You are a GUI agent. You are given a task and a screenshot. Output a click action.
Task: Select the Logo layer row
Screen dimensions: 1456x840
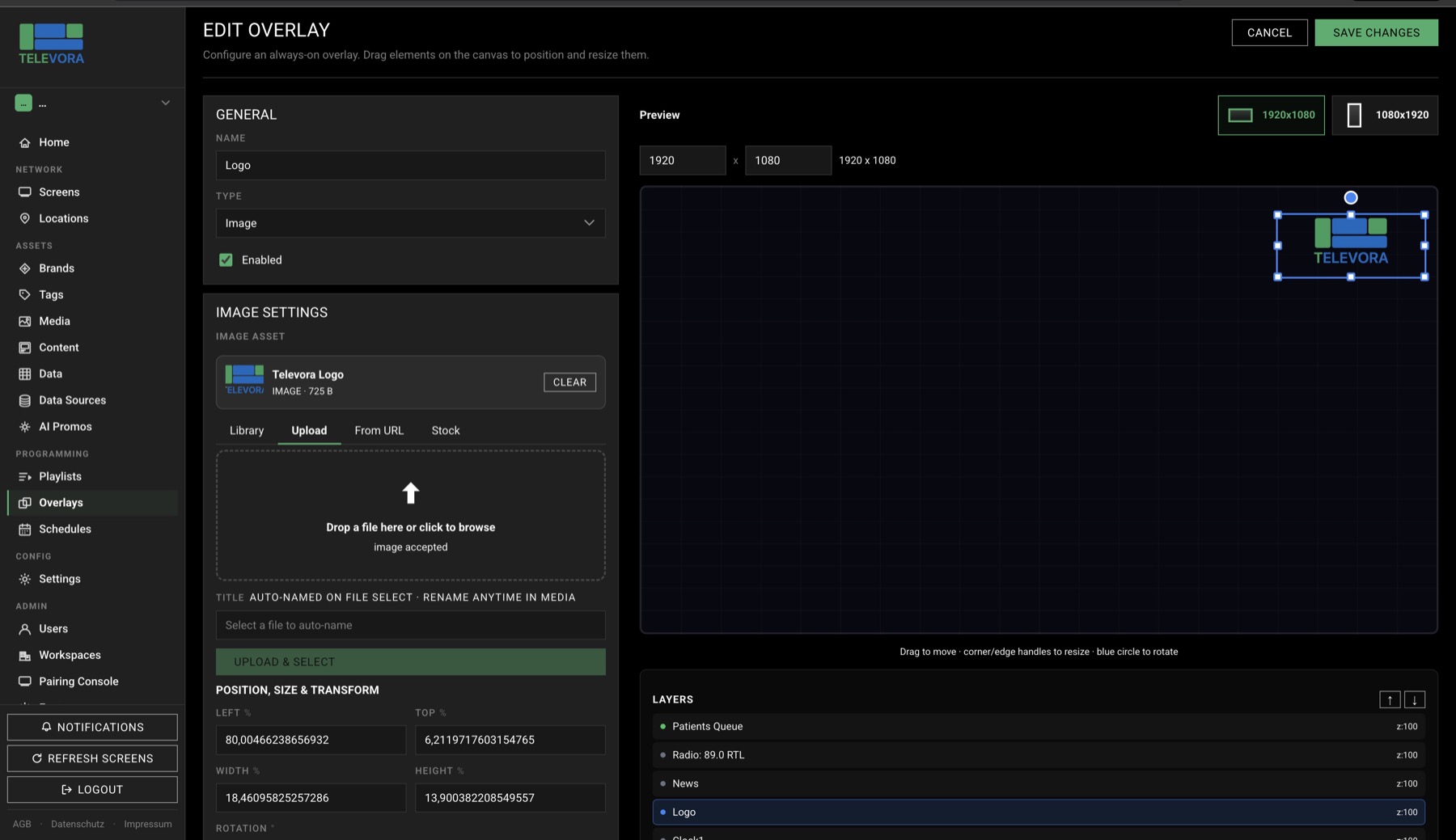[1039, 813]
